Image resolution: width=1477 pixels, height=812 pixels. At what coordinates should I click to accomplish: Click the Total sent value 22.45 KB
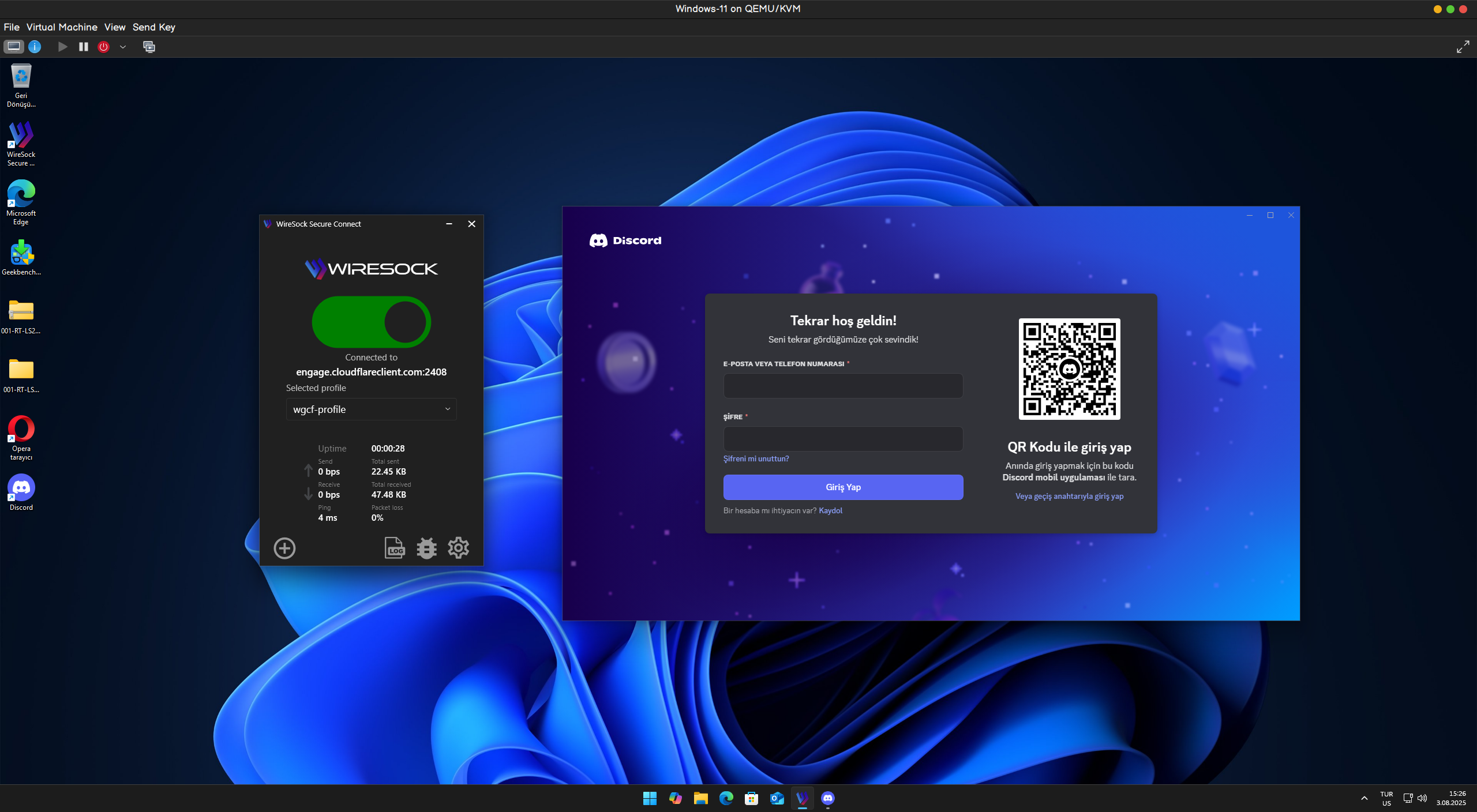point(389,472)
